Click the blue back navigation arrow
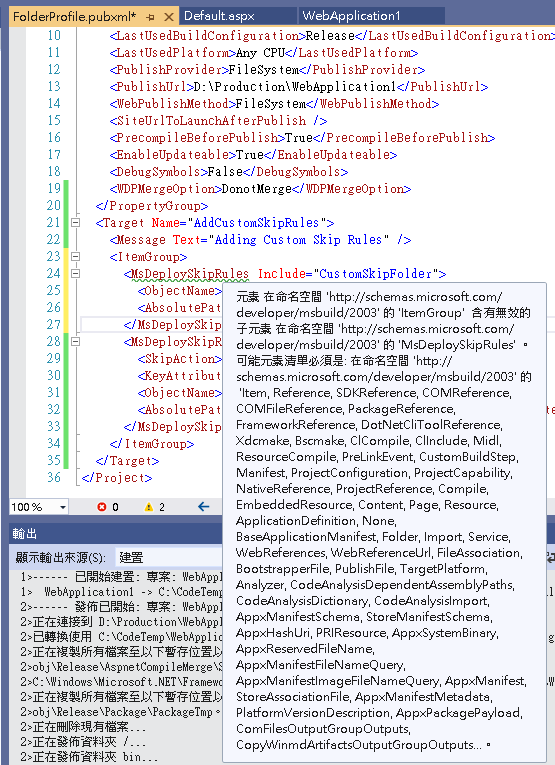Screen dimensions: 555x765 (203, 507)
